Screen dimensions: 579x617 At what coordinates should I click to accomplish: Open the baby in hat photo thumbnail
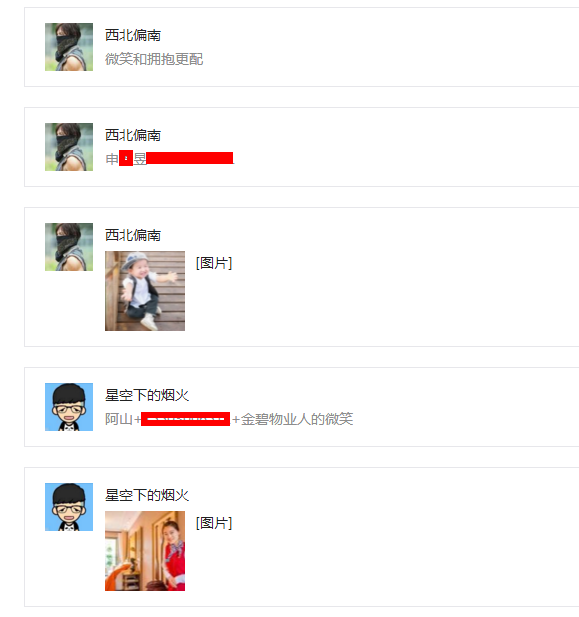(145, 291)
